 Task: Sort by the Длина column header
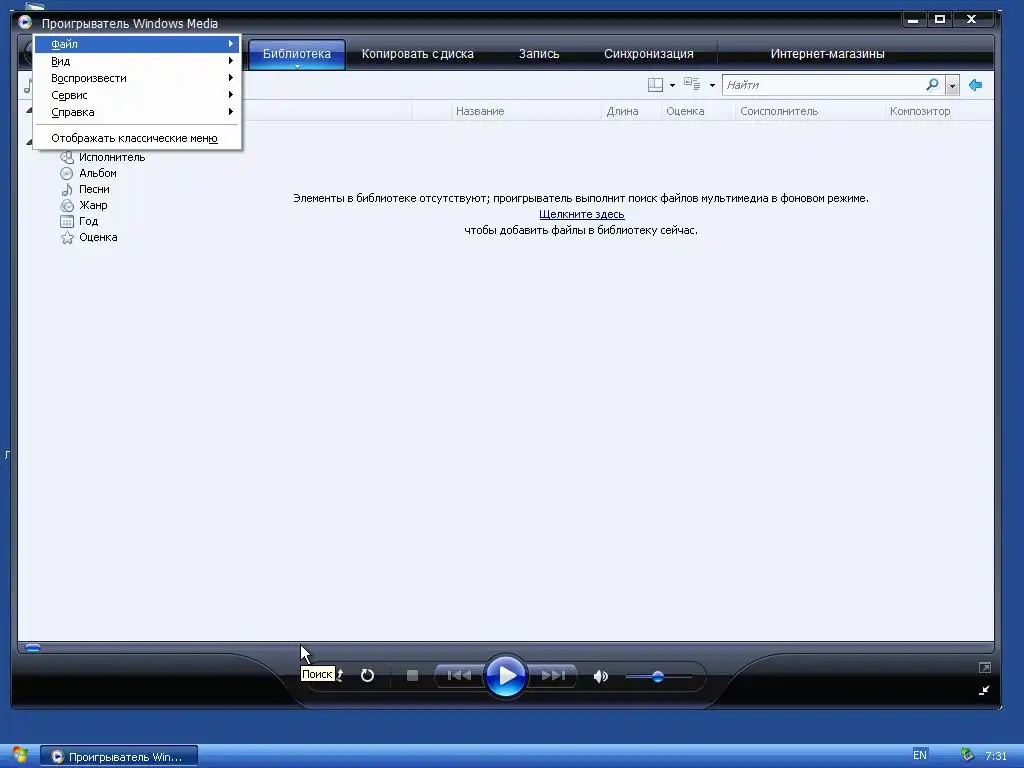pyautogui.click(x=622, y=111)
